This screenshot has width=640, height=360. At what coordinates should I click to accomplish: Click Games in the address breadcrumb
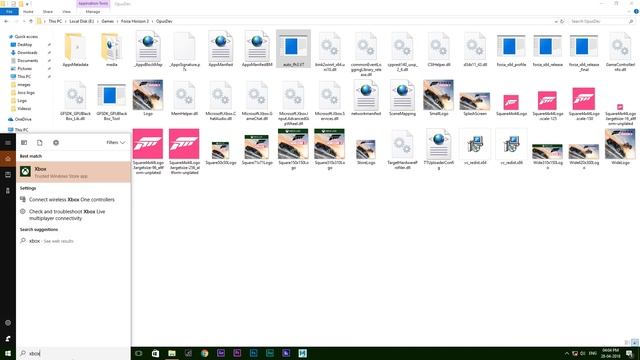[108, 21]
